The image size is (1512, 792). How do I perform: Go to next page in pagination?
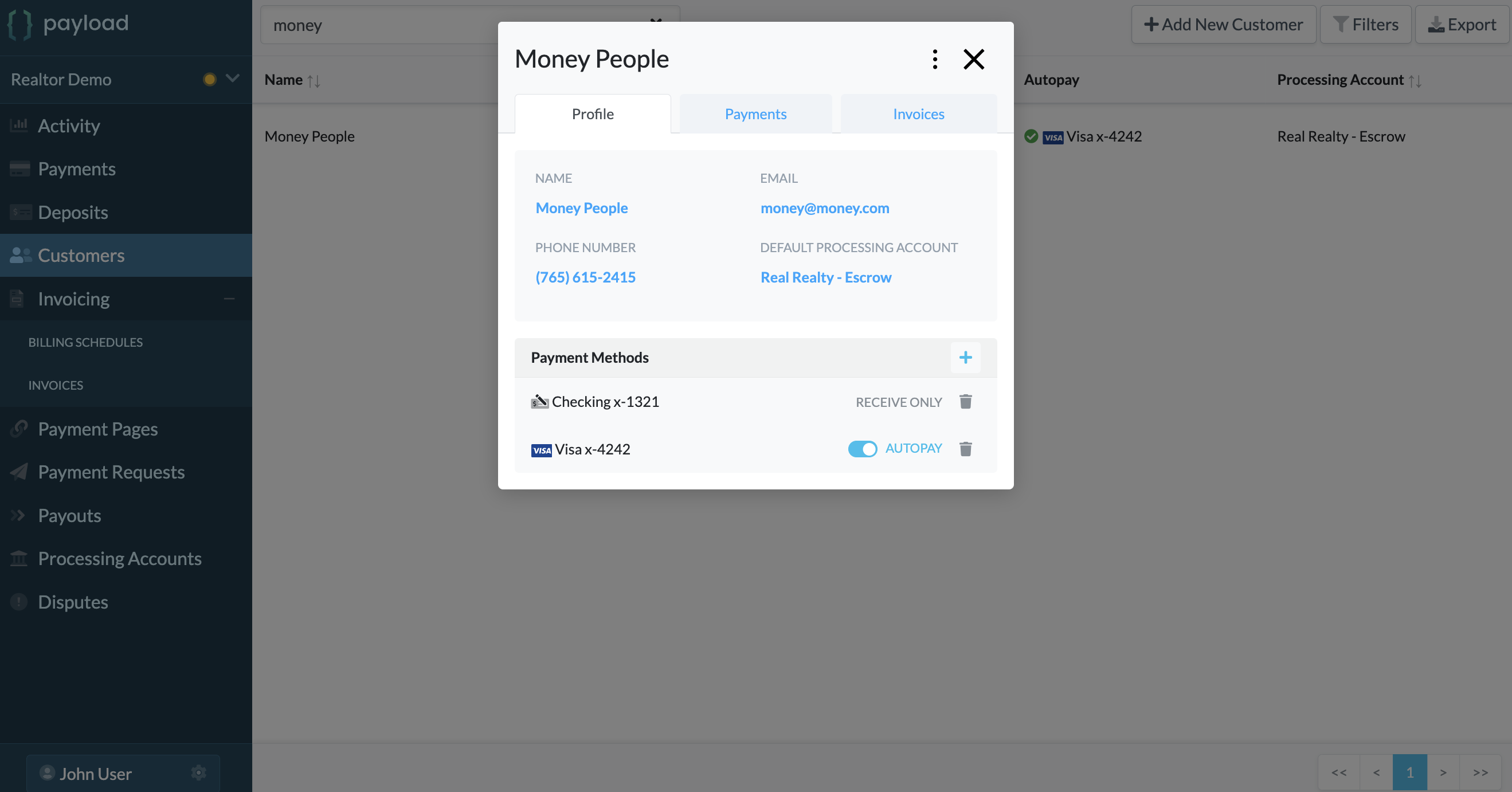1442,772
